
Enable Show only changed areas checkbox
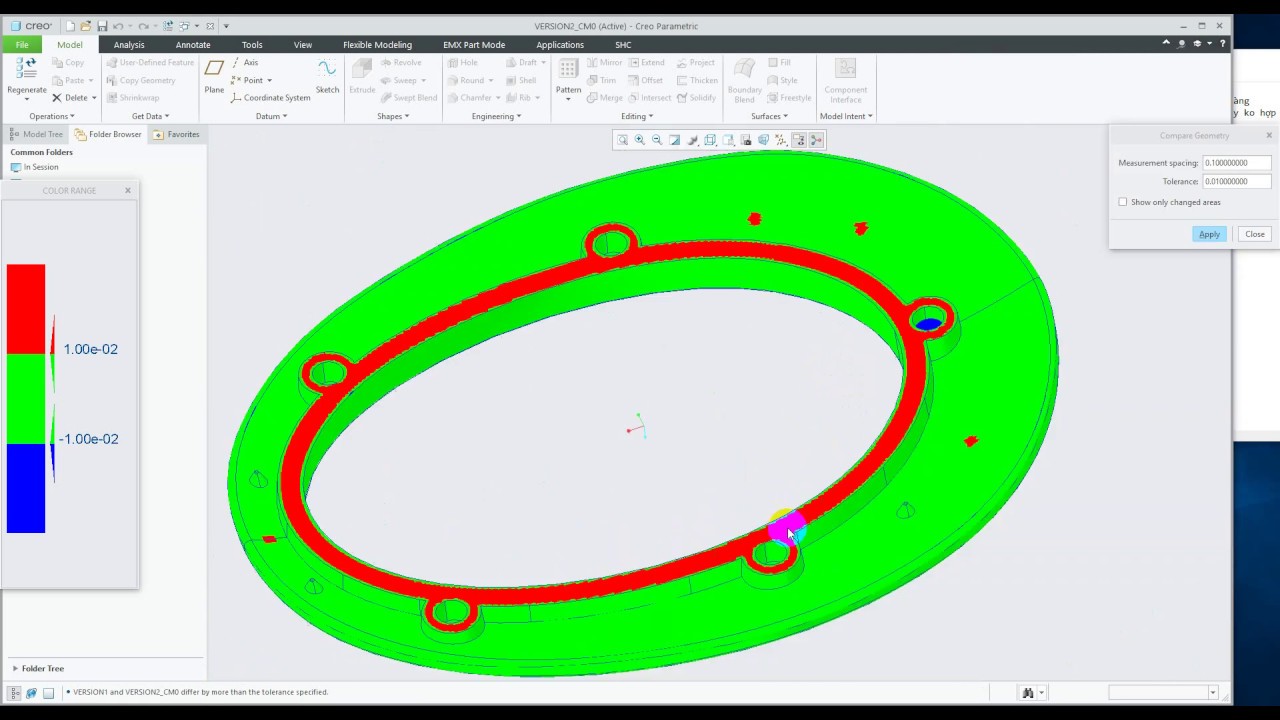(1123, 202)
